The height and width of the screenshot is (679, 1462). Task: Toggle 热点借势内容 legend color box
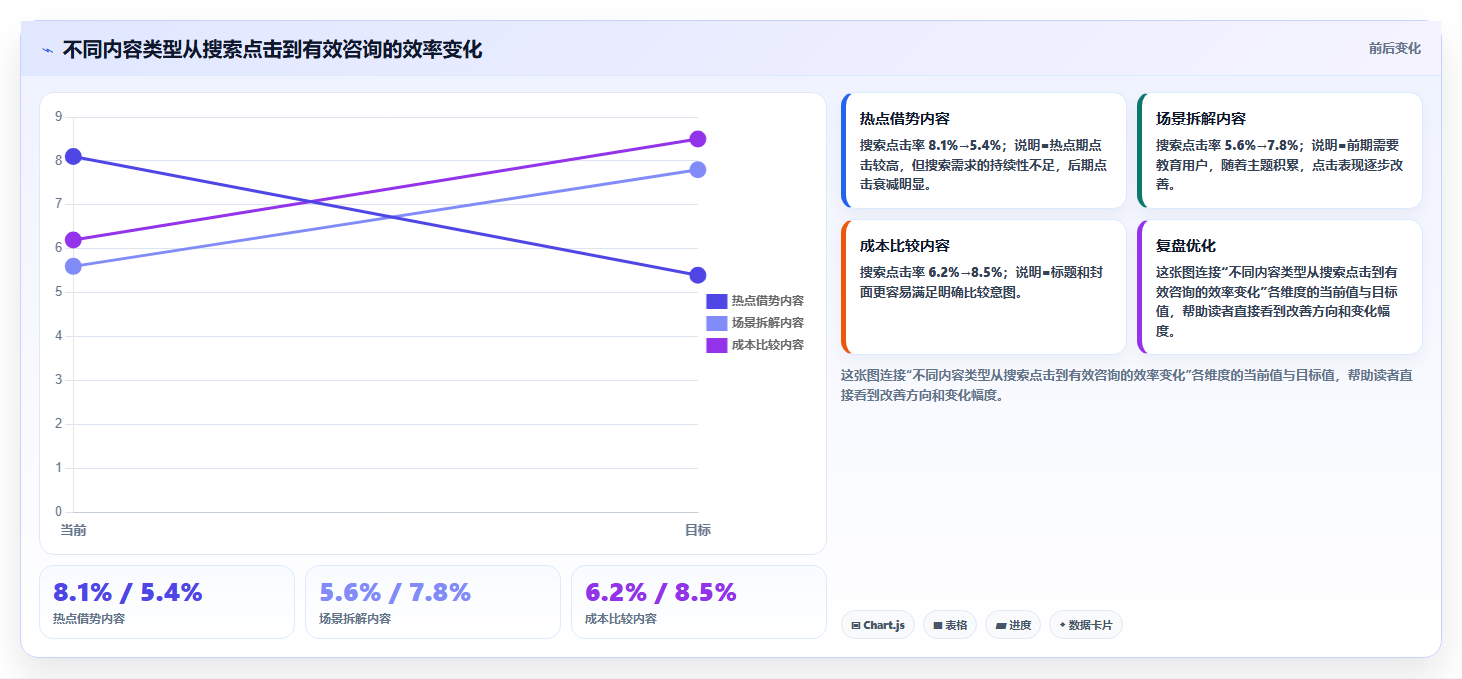coord(716,301)
